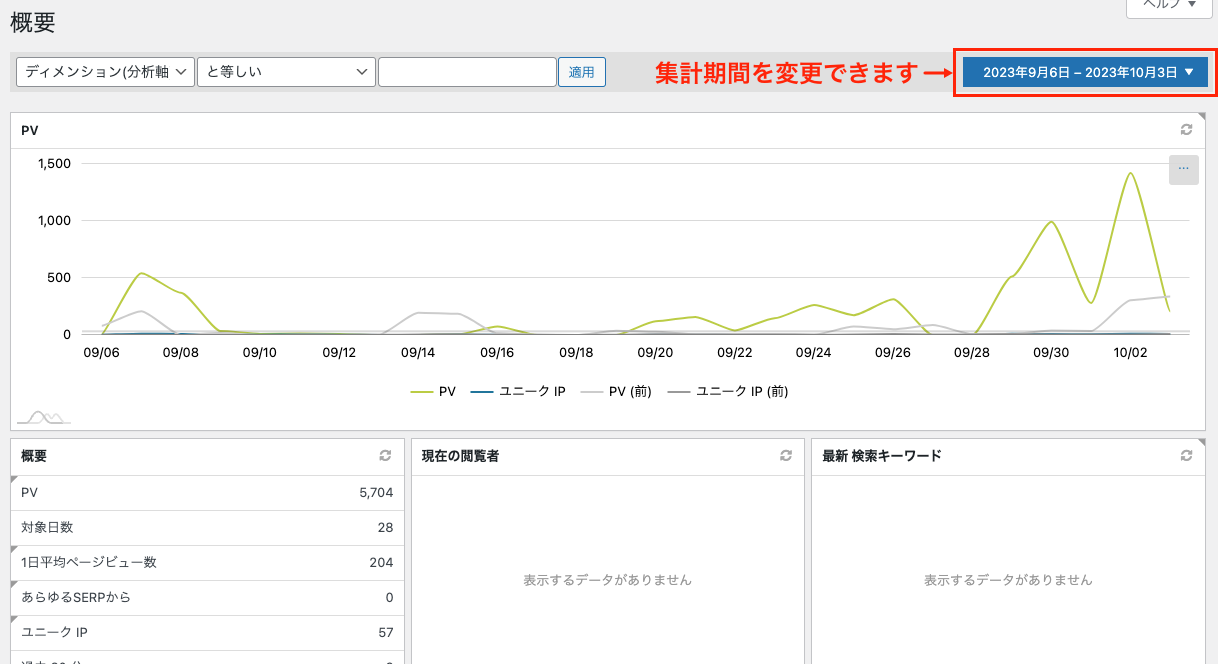1218x664 pixels.
Task: Refresh the 現在の閲覧者 panel
Action: 786,456
